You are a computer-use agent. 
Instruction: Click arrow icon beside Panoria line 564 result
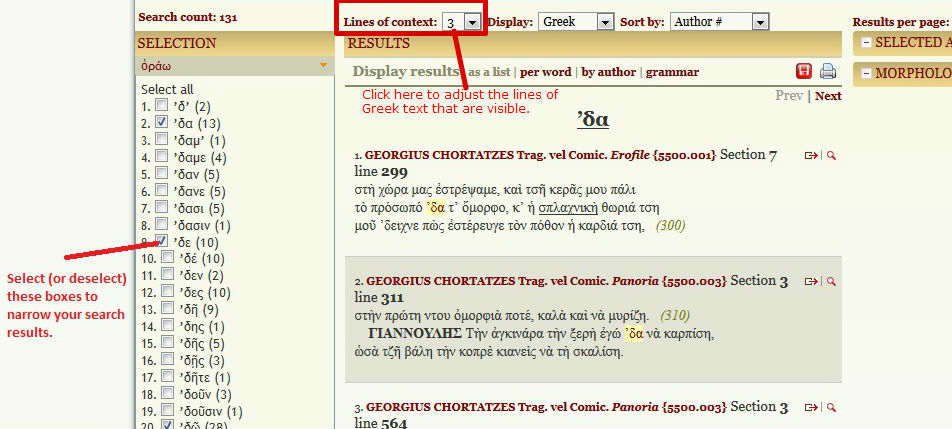click(x=811, y=408)
